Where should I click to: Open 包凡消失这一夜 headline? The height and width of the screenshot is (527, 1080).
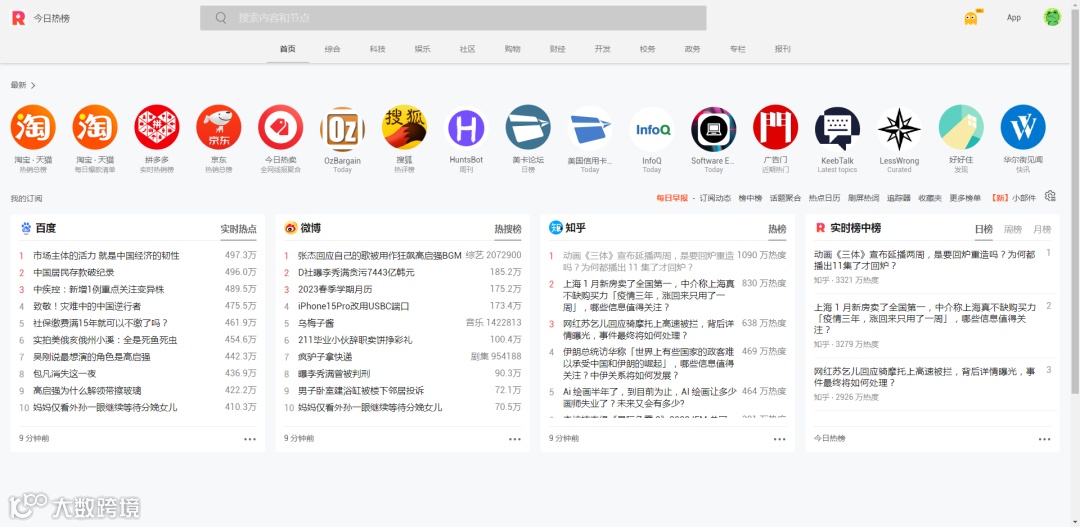click(x=65, y=373)
